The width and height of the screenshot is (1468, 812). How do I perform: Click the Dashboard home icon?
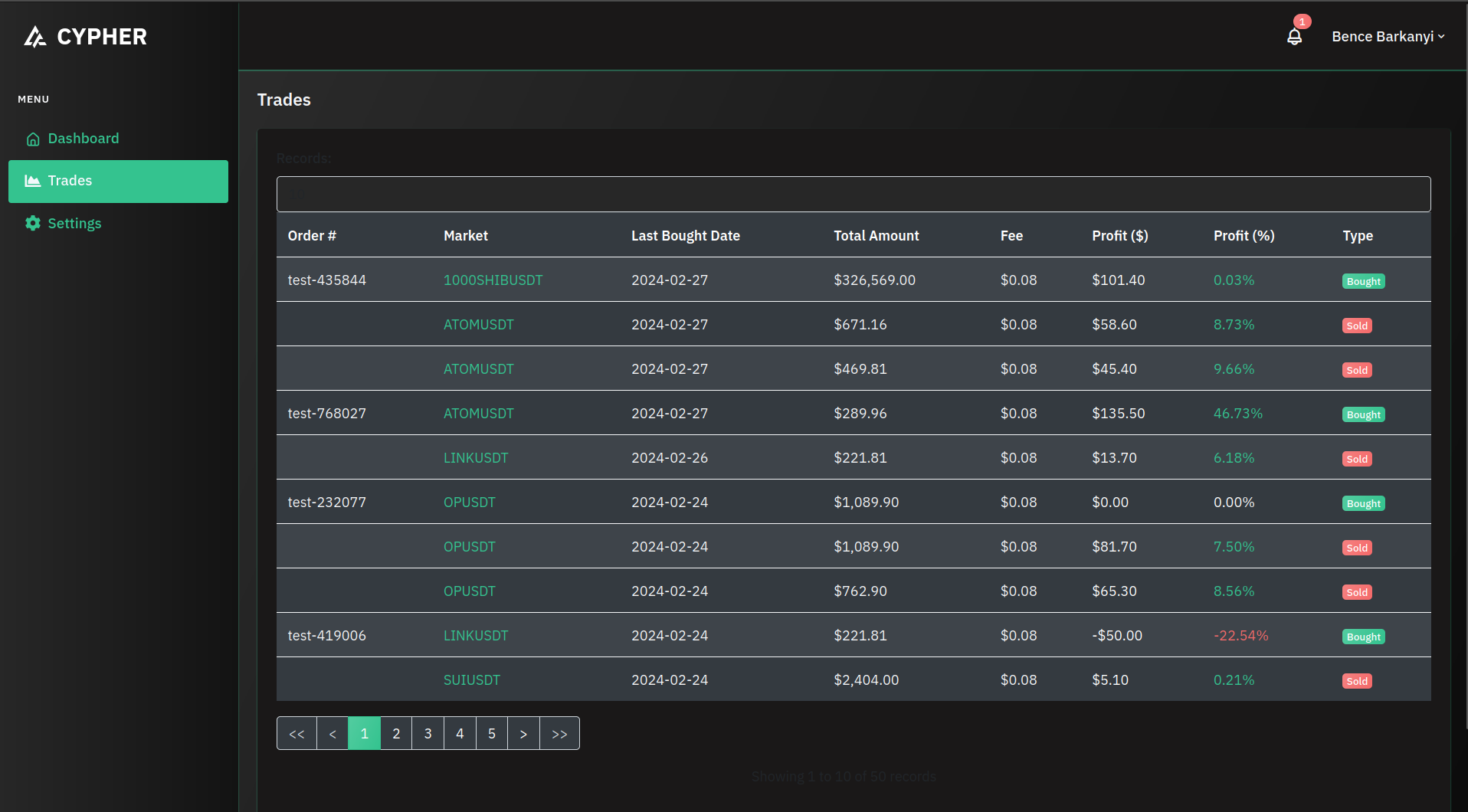coord(33,139)
